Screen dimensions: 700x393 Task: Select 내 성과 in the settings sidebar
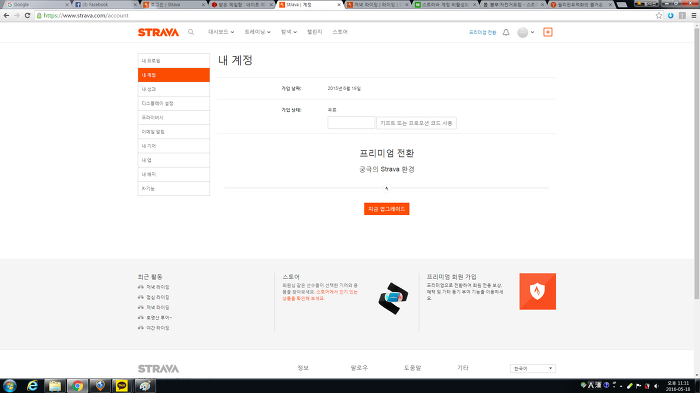click(x=174, y=89)
